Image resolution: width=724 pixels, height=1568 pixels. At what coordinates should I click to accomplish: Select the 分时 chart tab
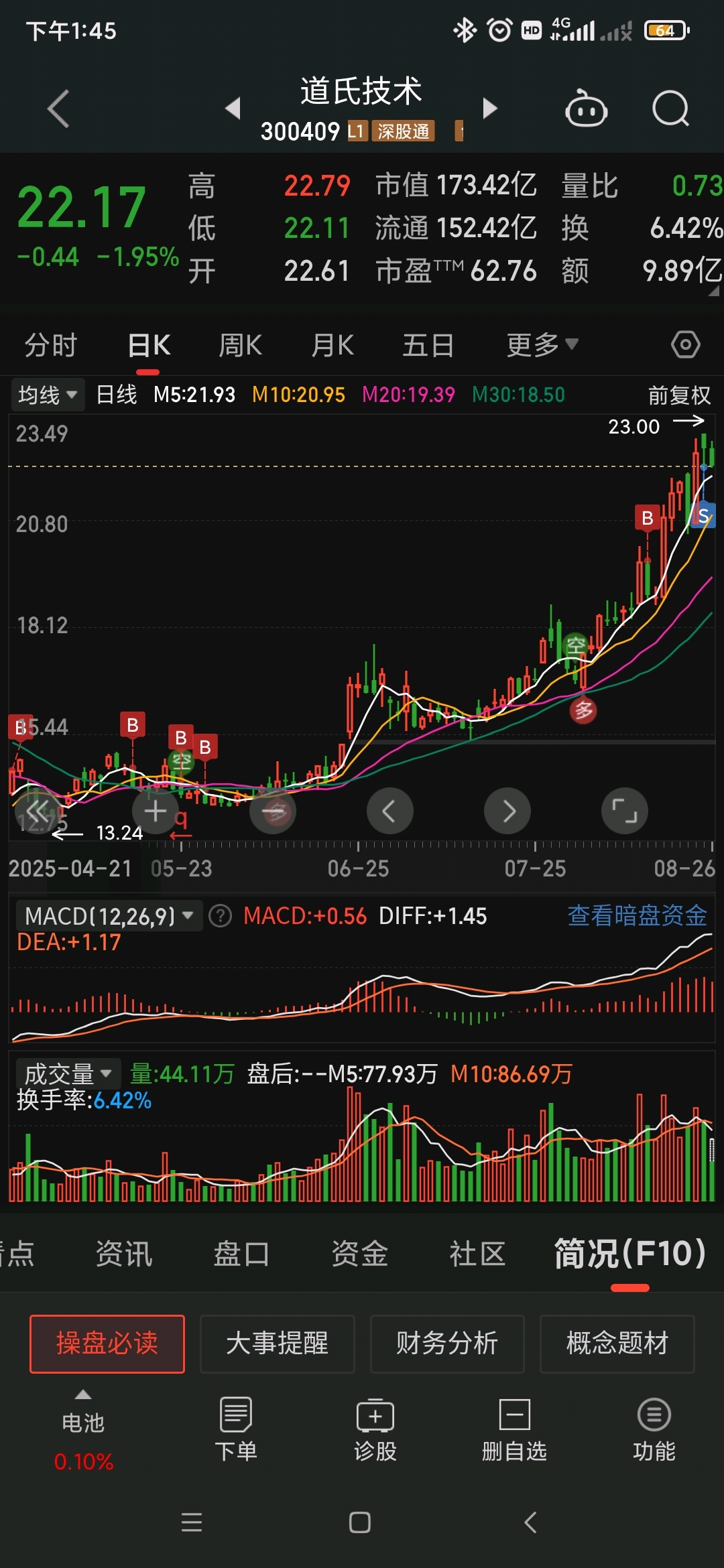tap(51, 345)
